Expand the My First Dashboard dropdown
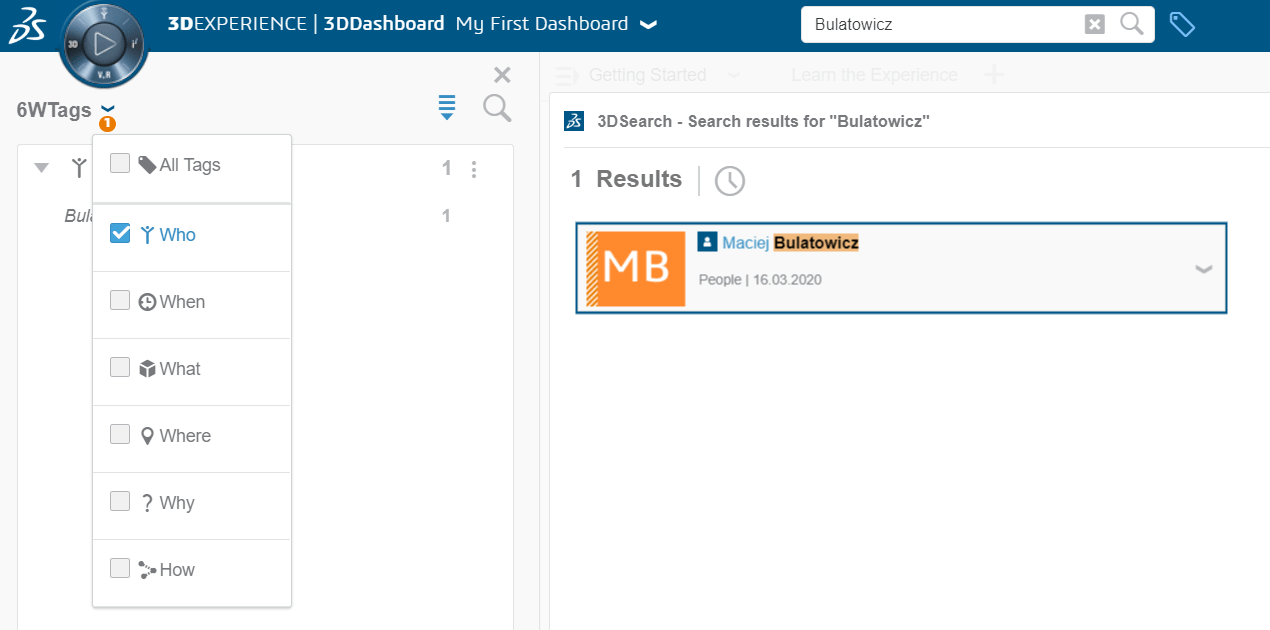The height and width of the screenshot is (630, 1270). pyautogui.click(x=648, y=25)
